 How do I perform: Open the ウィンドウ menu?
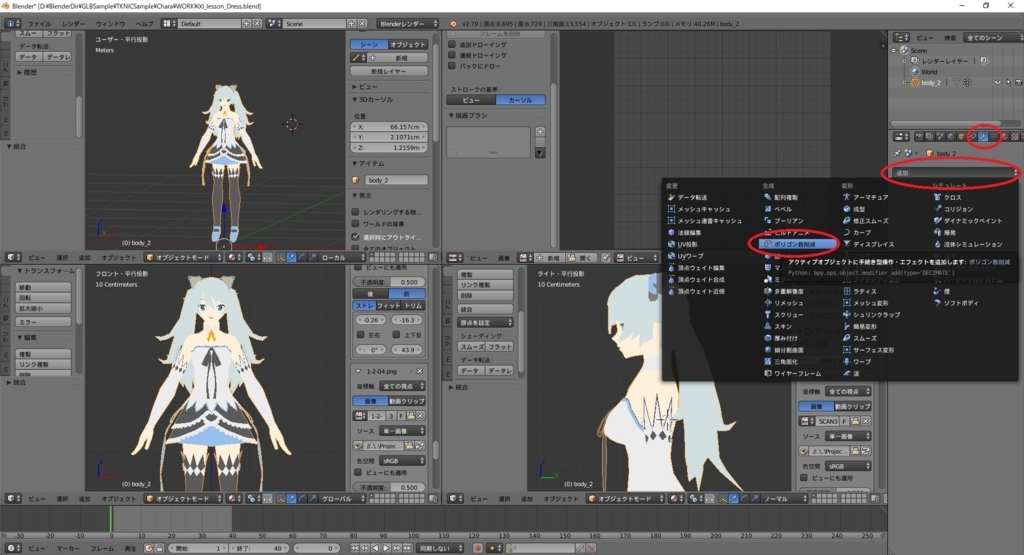110,24
